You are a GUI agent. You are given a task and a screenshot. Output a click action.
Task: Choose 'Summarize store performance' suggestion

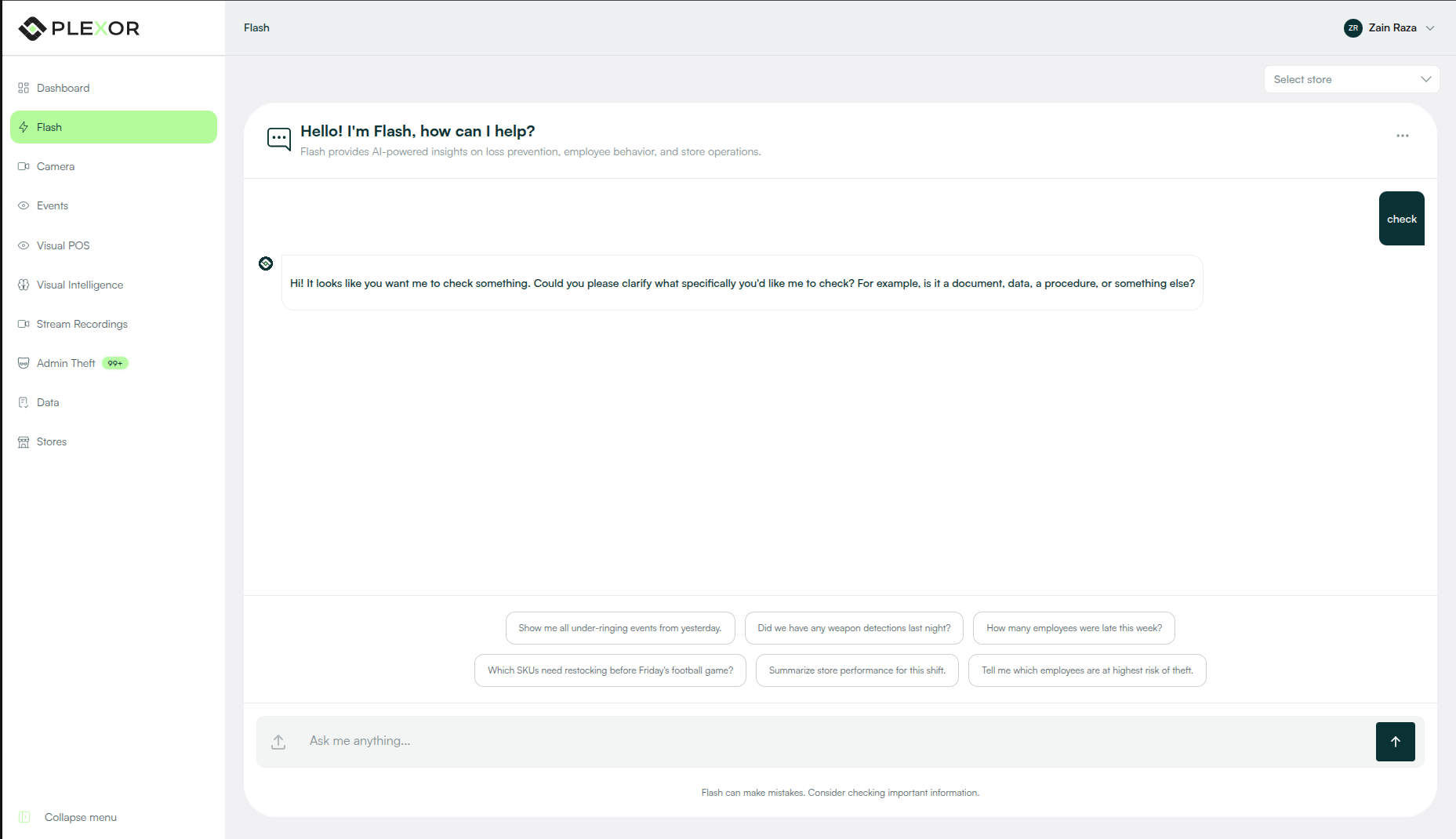[857, 670]
